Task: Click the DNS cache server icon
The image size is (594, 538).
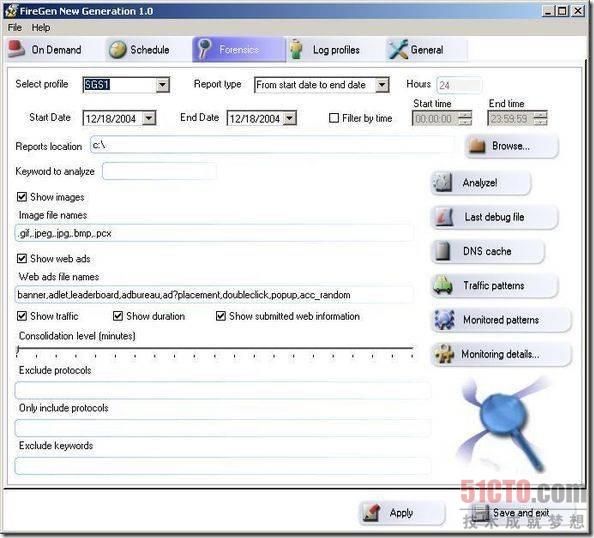Action: pyautogui.click(x=442, y=251)
